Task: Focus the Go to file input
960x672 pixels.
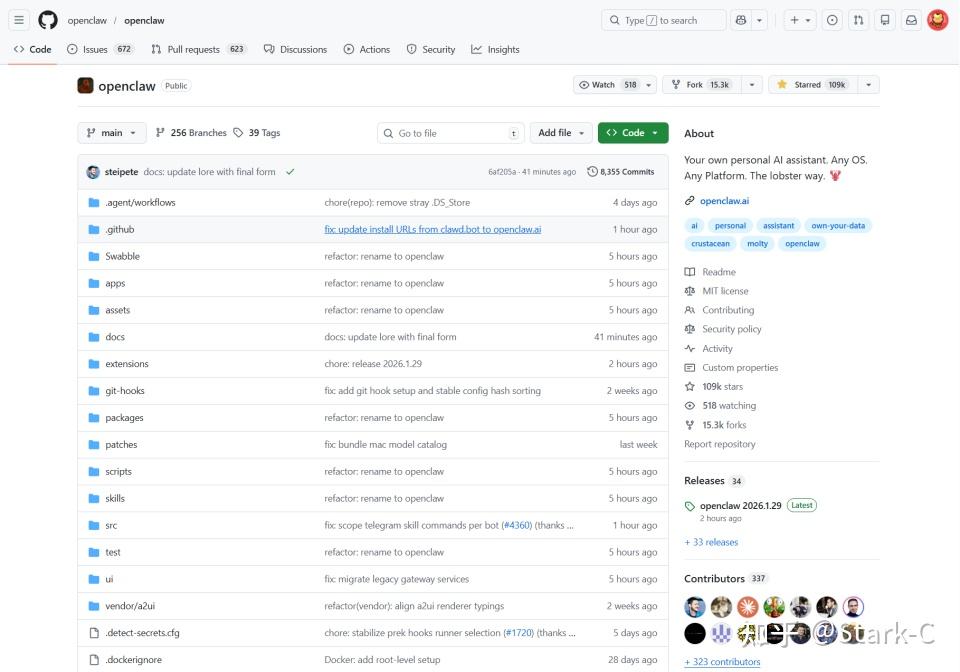Action: (x=451, y=133)
